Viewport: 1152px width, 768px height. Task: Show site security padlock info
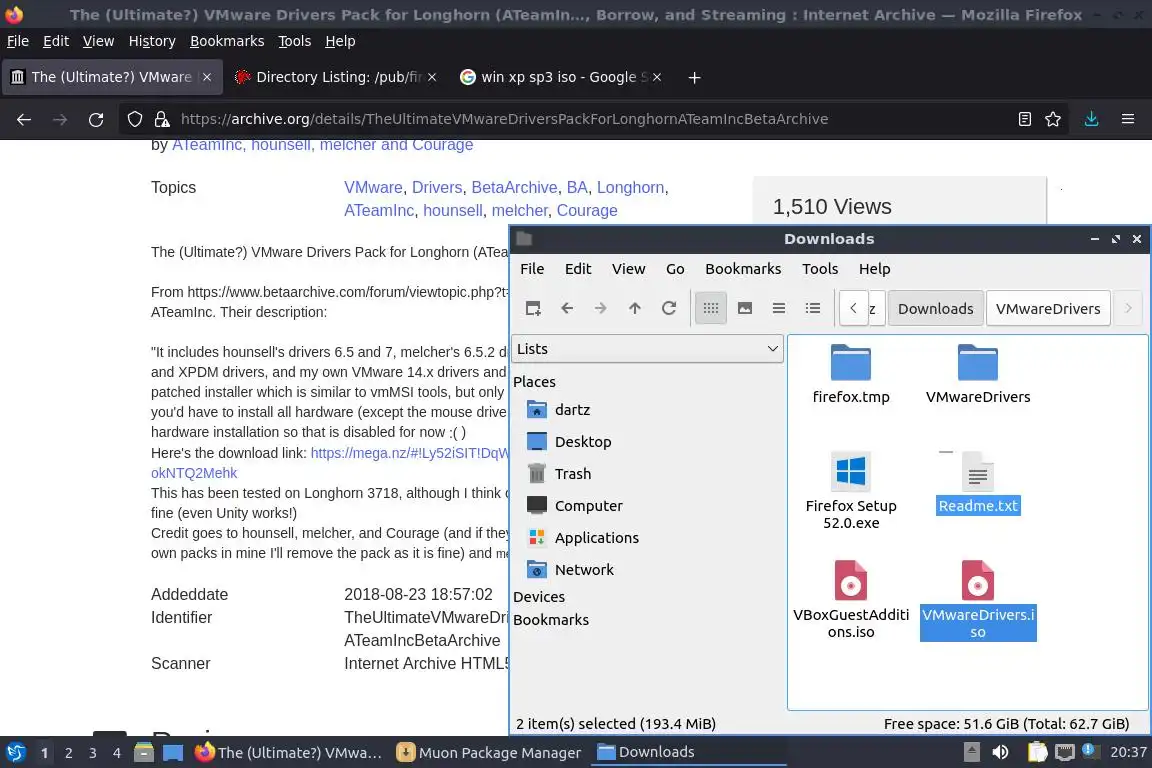(x=162, y=119)
